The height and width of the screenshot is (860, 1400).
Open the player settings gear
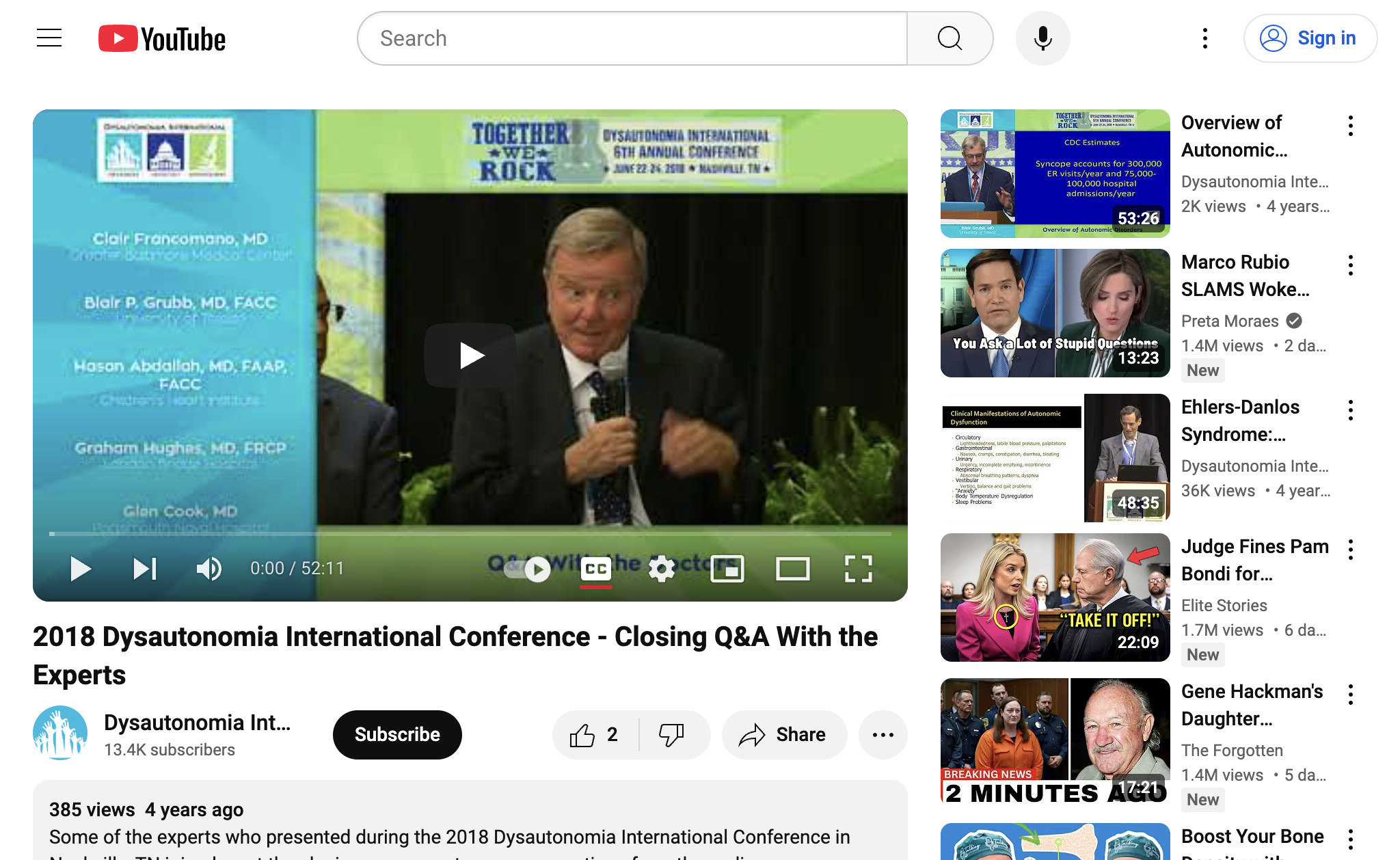point(661,568)
